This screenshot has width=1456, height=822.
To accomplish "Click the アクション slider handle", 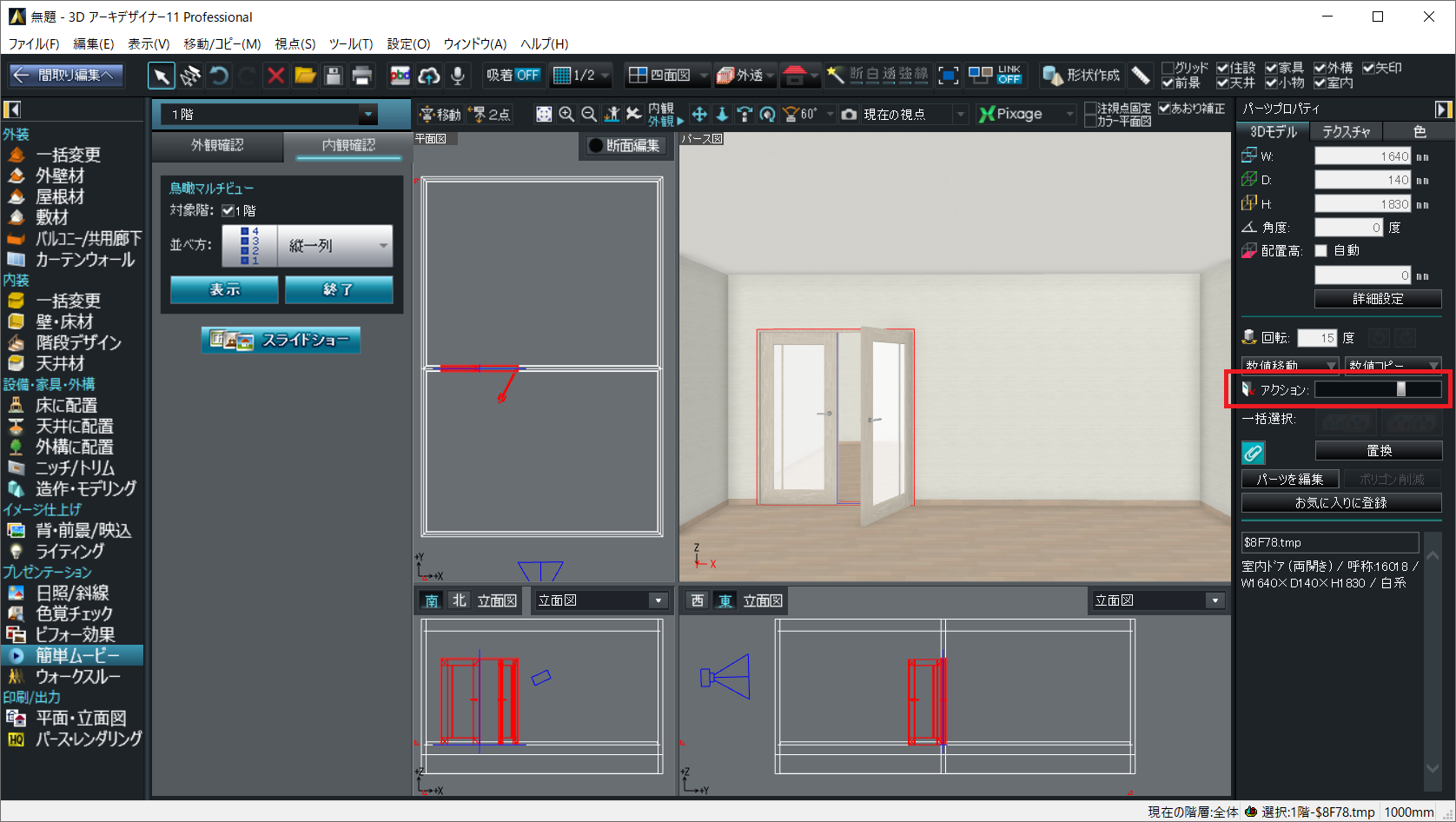I will [1400, 389].
